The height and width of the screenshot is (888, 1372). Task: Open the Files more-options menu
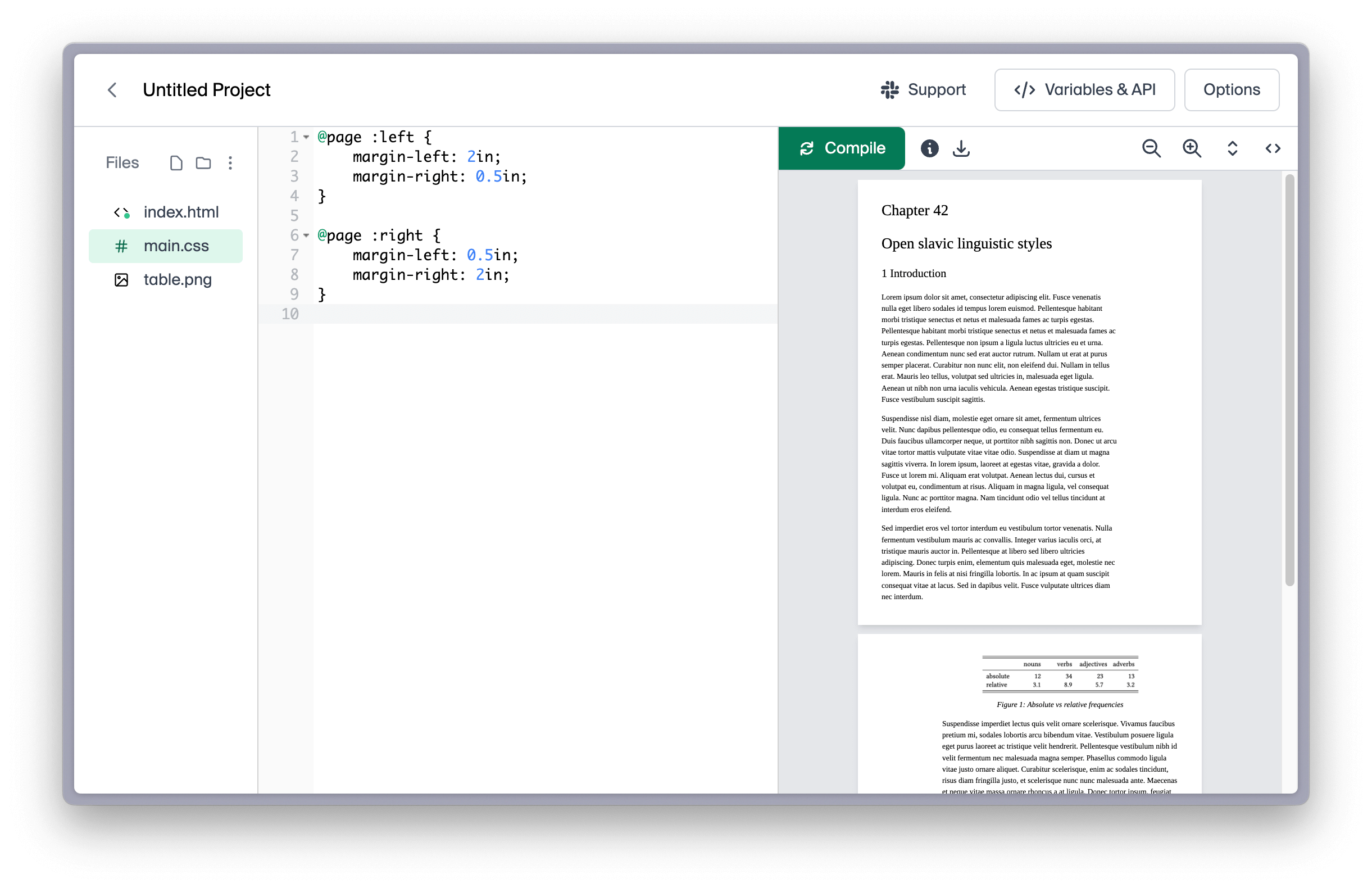[x=230, y=163]
